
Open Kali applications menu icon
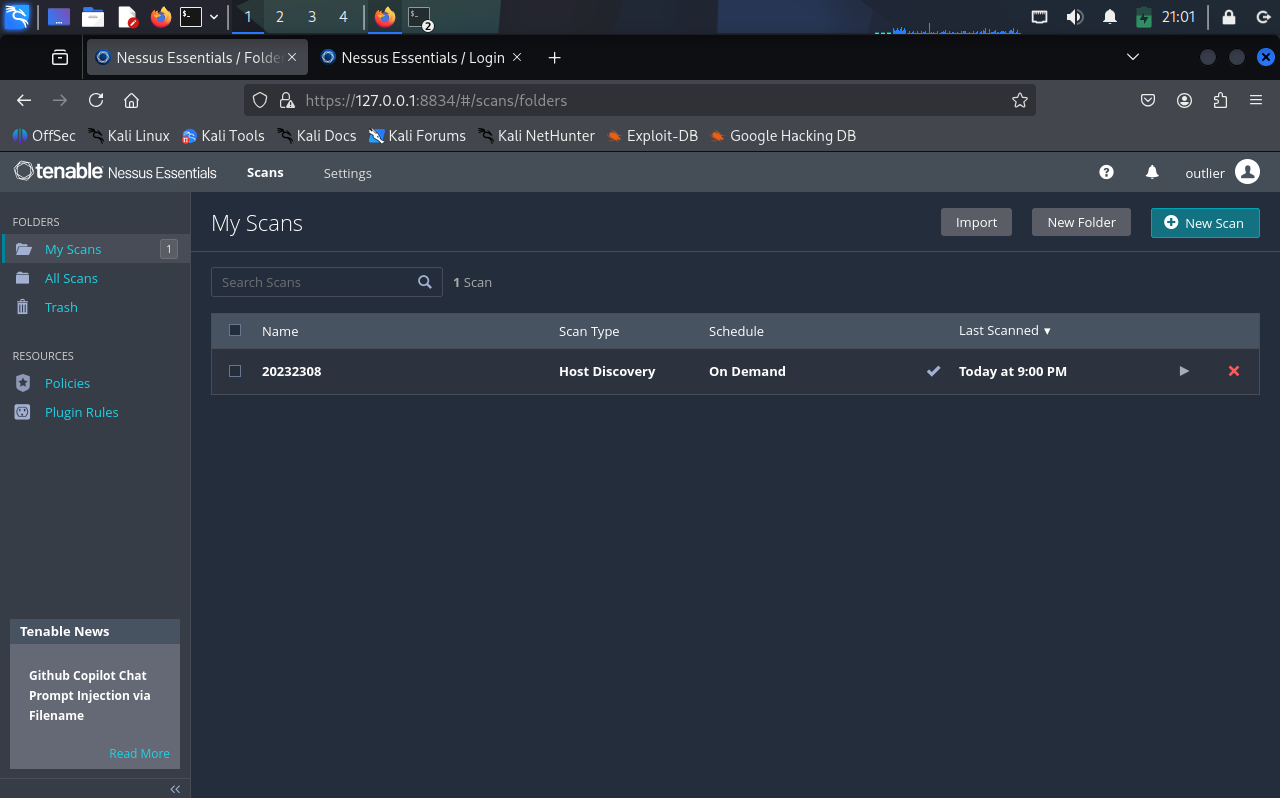point(17,17)
